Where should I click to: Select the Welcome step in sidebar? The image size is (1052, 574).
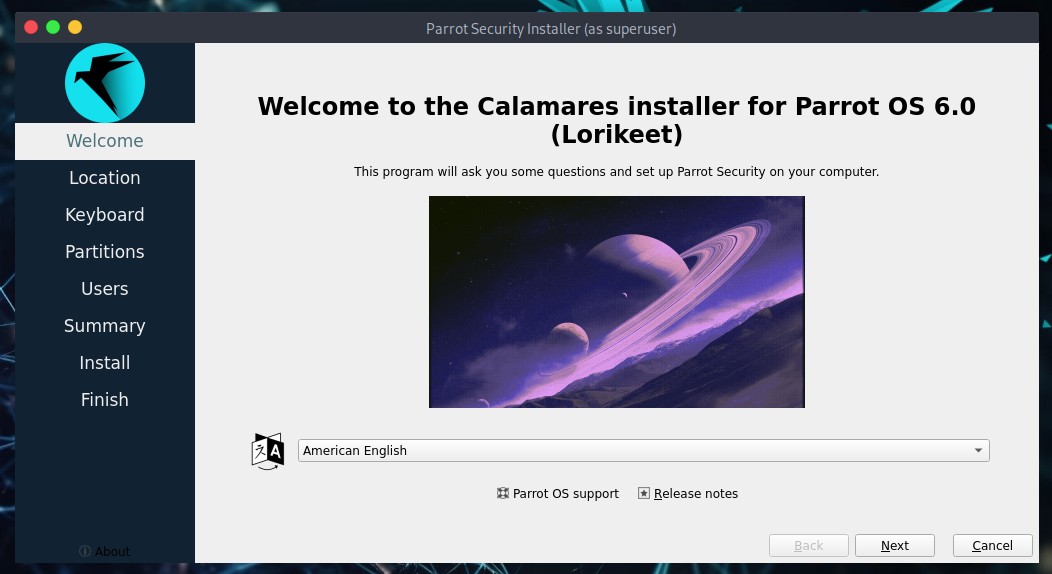click(105, 141)
